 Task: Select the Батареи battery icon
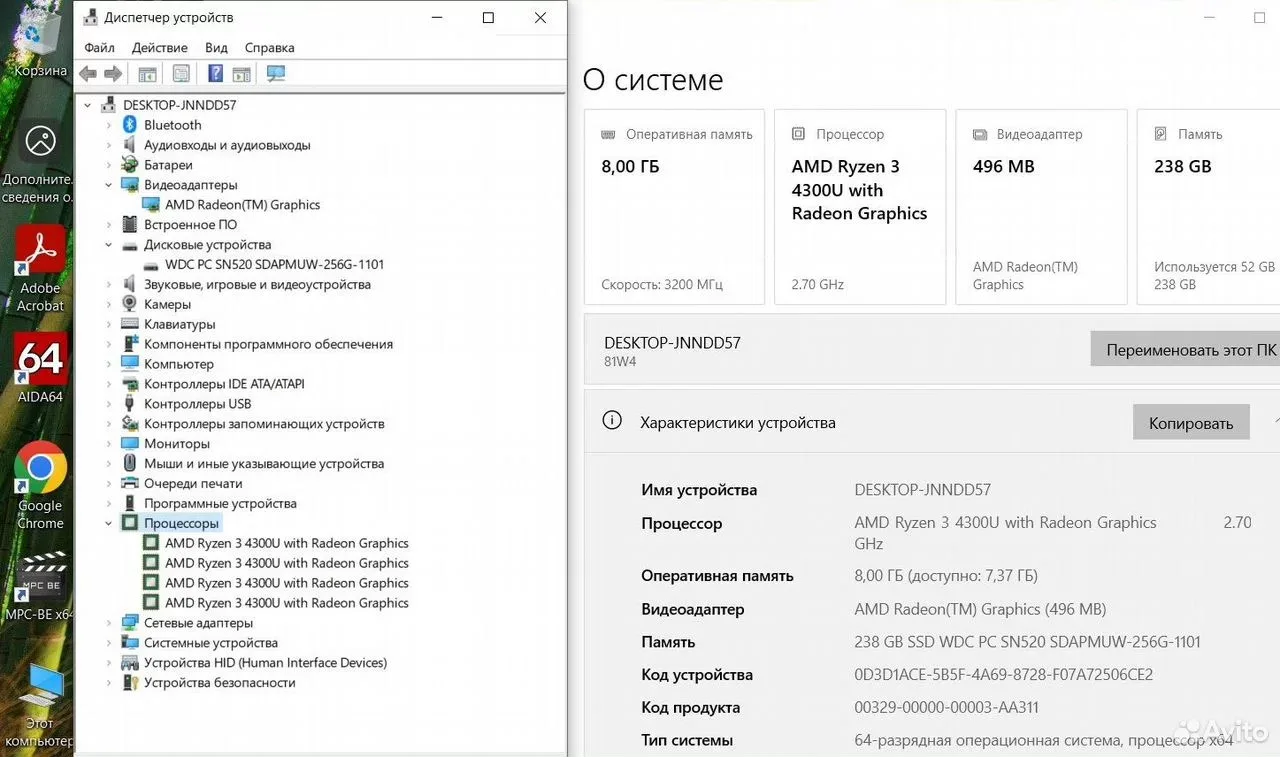tap(129, 165)
